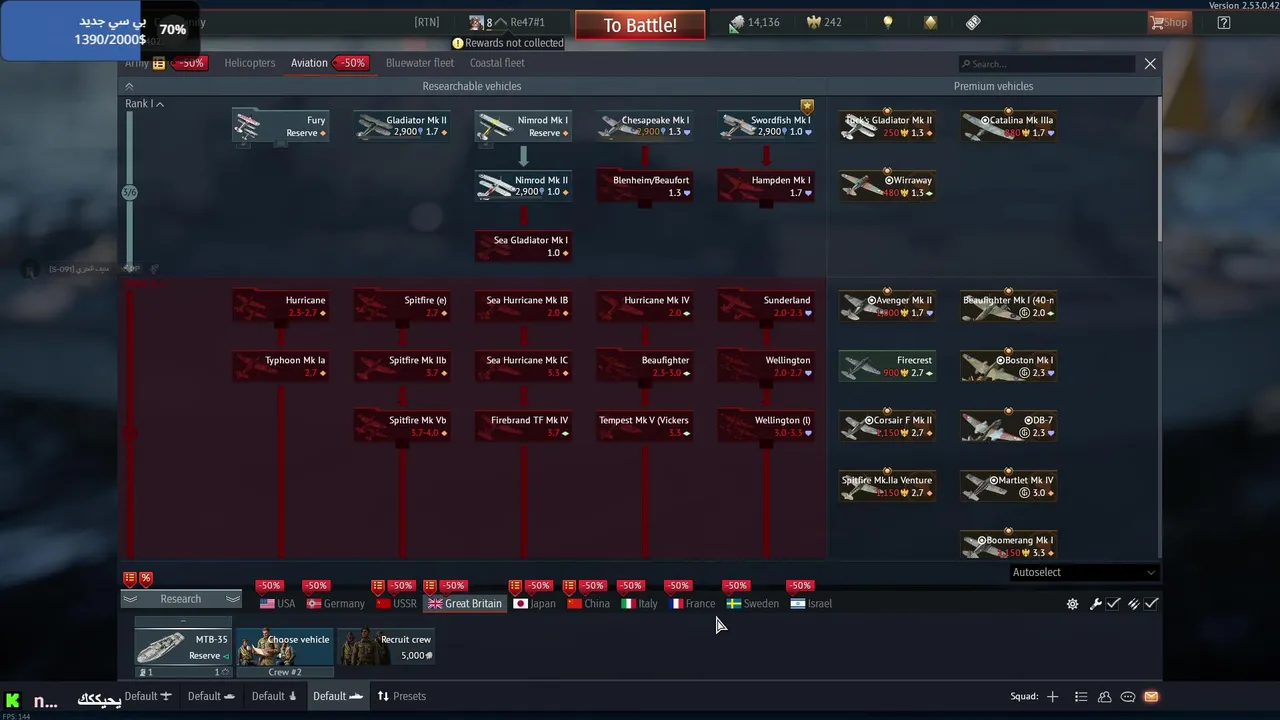Select Great Britain nation tab
The image size is (1280, 720).
coord(465,604)
